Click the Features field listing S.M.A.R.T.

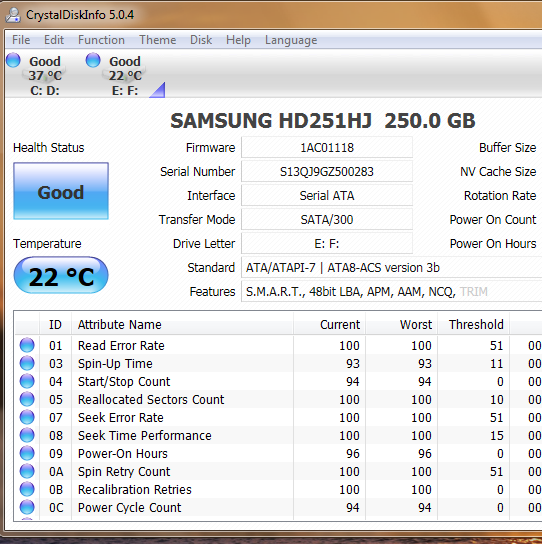[391, 291]
